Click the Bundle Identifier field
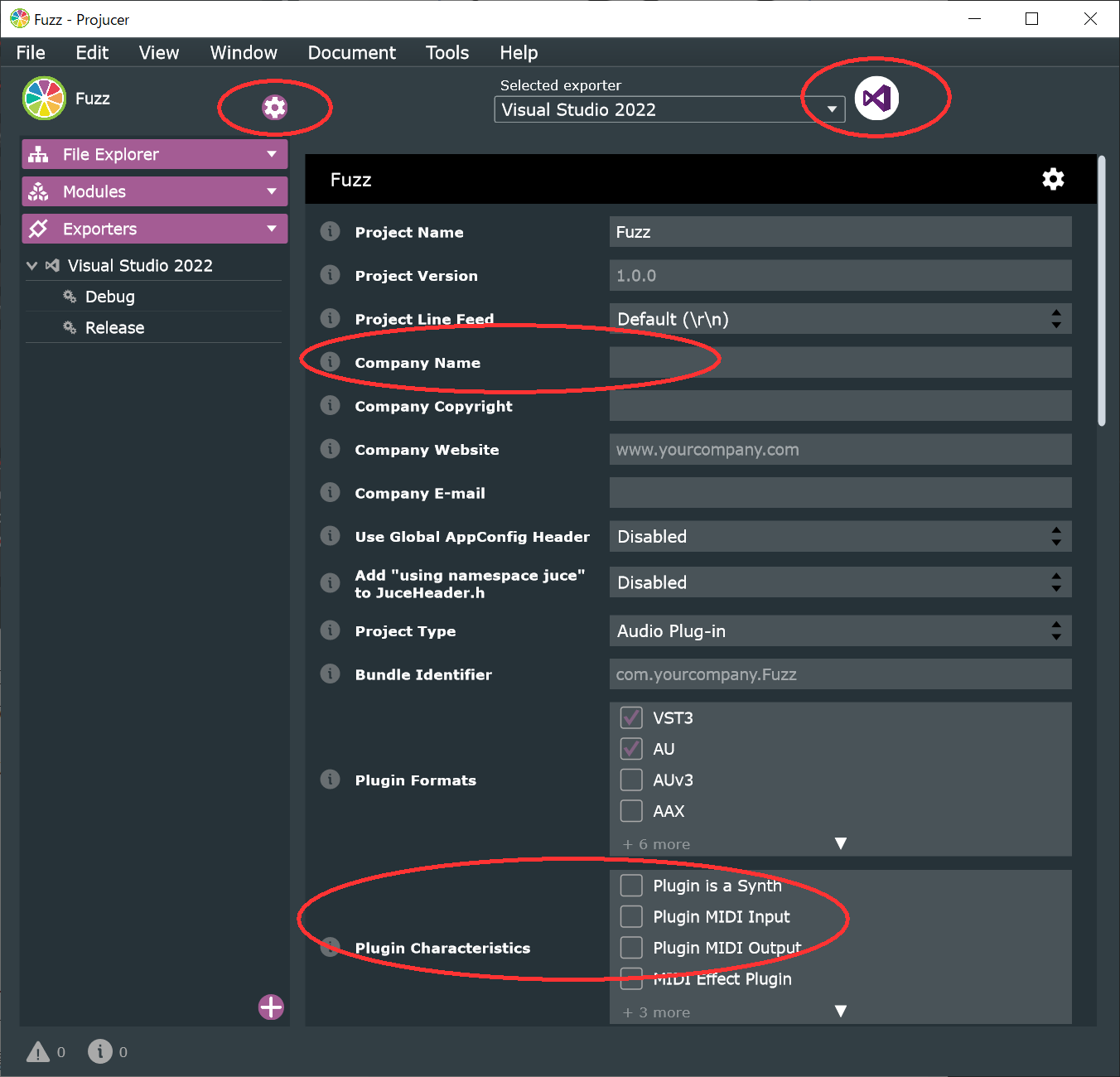Image resolution: width=1120 pixels, height=1077 pixels. tap(841, 674)
